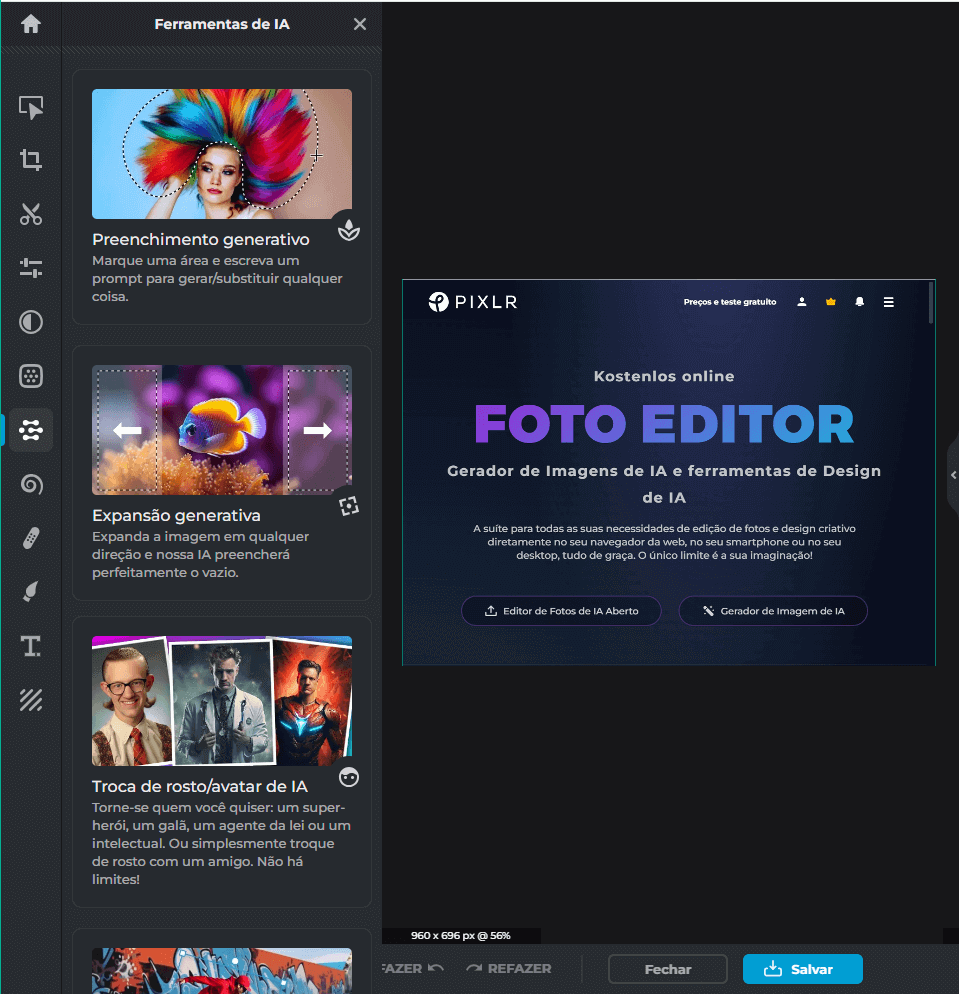Click Preços e teste gratuito link
959x994 pixels.
pyautogui.click(x=730, y=302)
